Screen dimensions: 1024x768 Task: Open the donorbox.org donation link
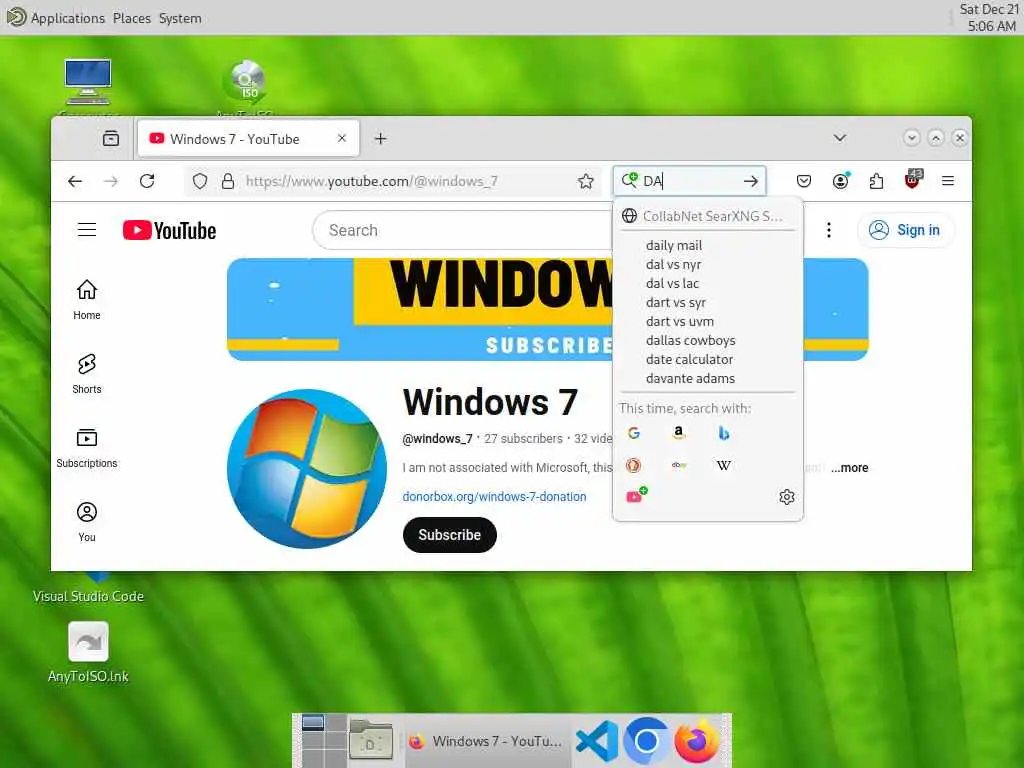coord(494,496)
